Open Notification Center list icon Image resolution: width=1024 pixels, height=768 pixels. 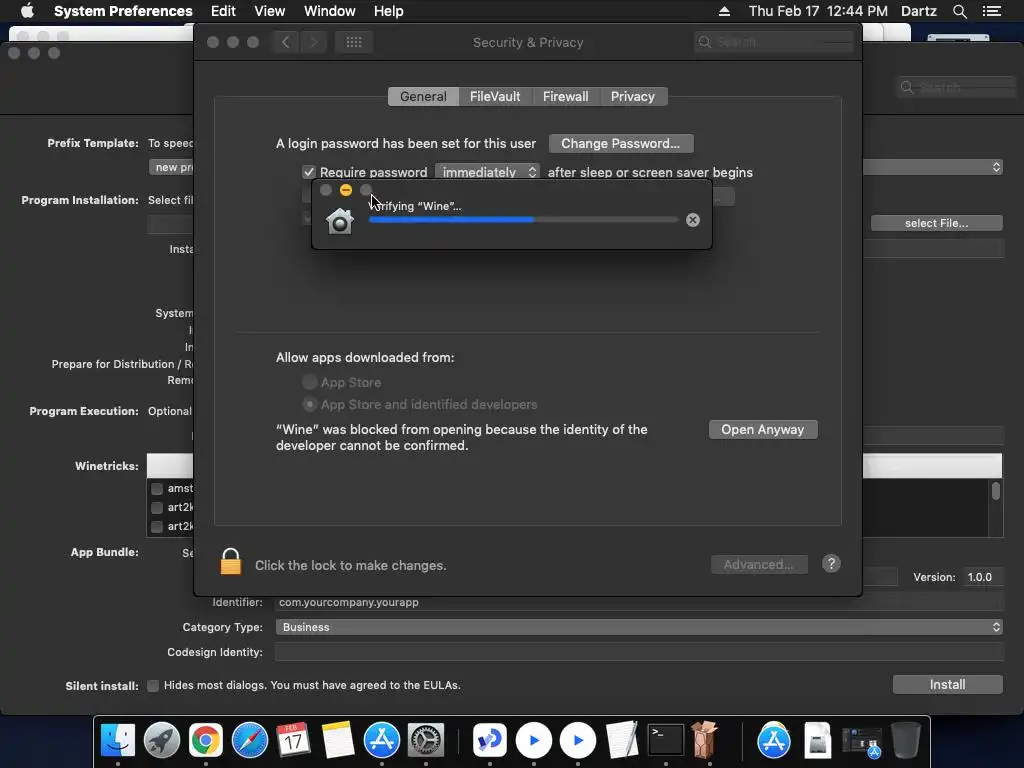coord(991,11)
